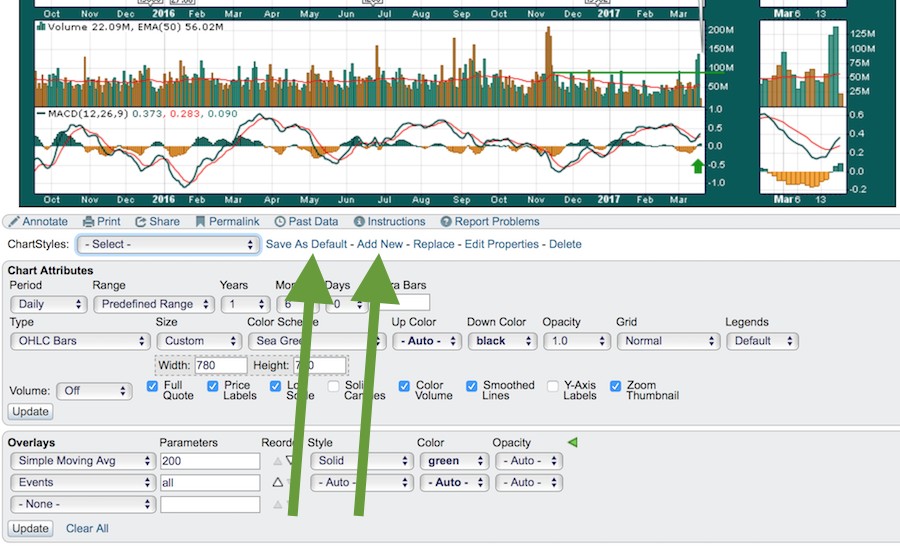
Task: Enable the Y-Axis Labels checkbox
Action: click(553, 386)
